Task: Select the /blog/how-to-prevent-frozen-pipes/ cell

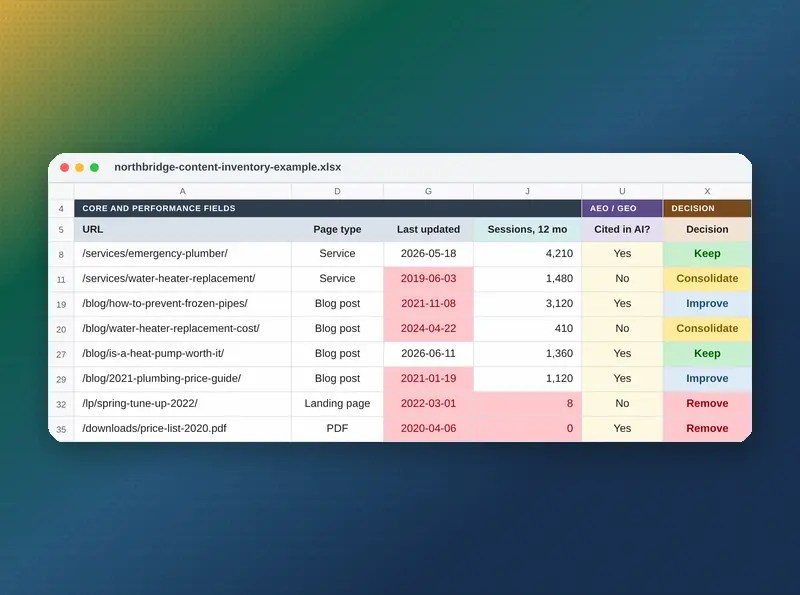Action: coord(183,304)
